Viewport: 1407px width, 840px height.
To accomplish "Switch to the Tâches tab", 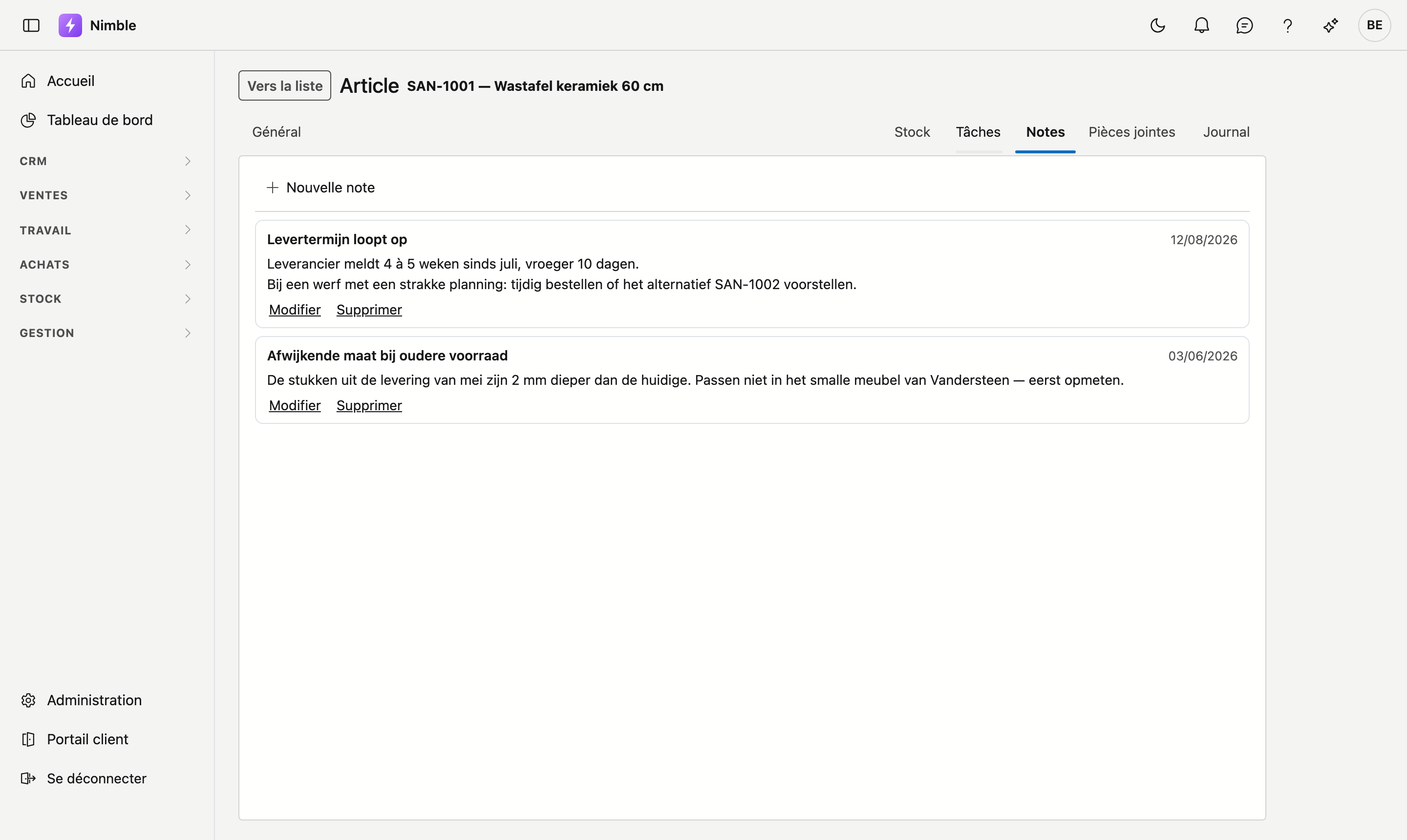I will pyautogui.click(x=978, y=132).
